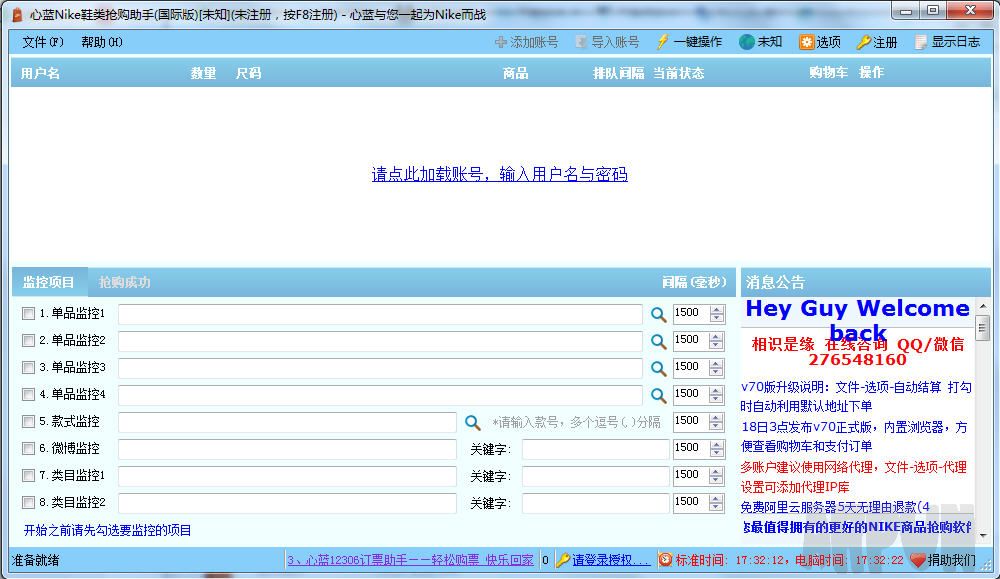Click 免费阿里云服务器 announcement link
The image size is (1000, 579).
[x=835, y=507]
